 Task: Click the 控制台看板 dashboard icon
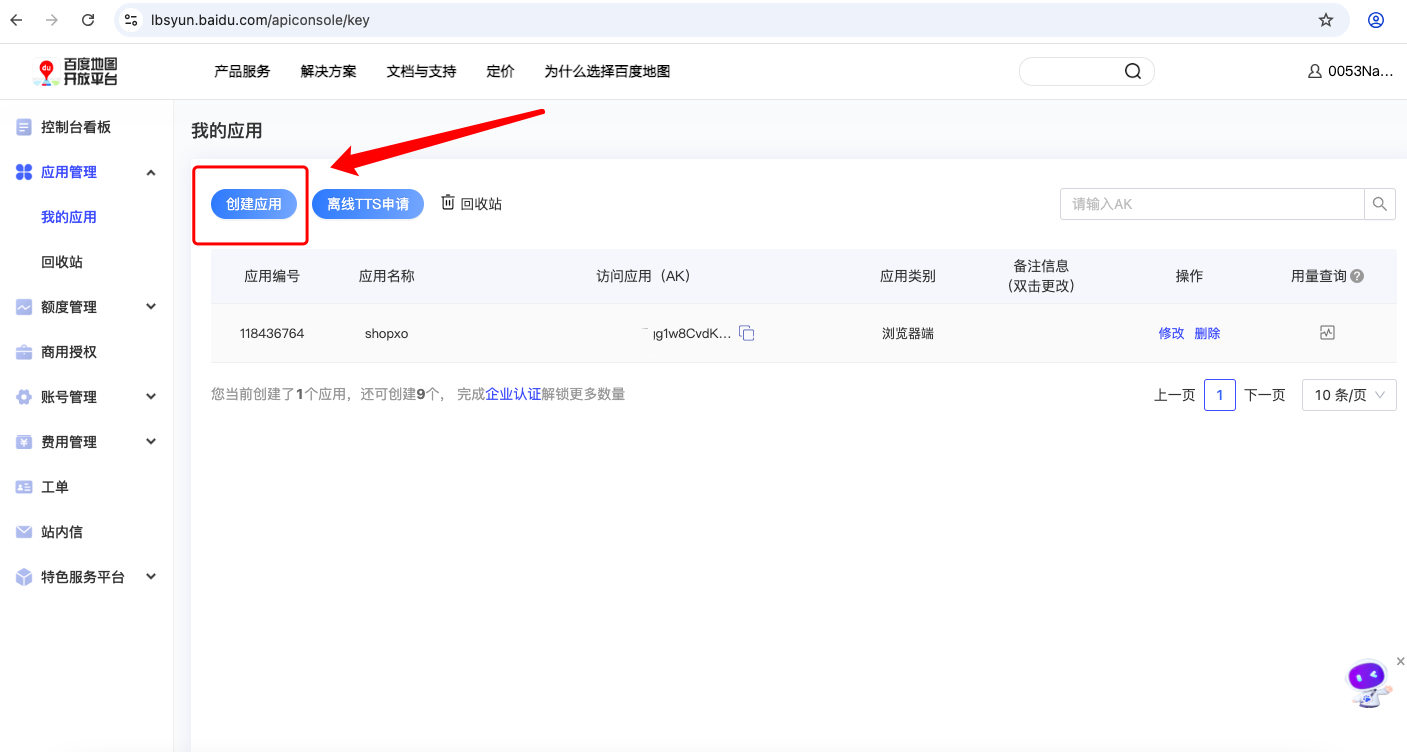point(24,127)
